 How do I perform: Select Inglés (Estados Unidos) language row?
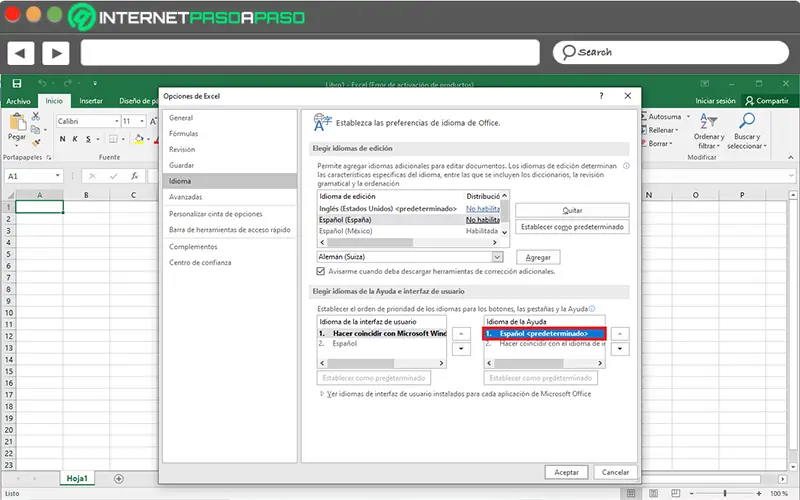click(409, 209)
